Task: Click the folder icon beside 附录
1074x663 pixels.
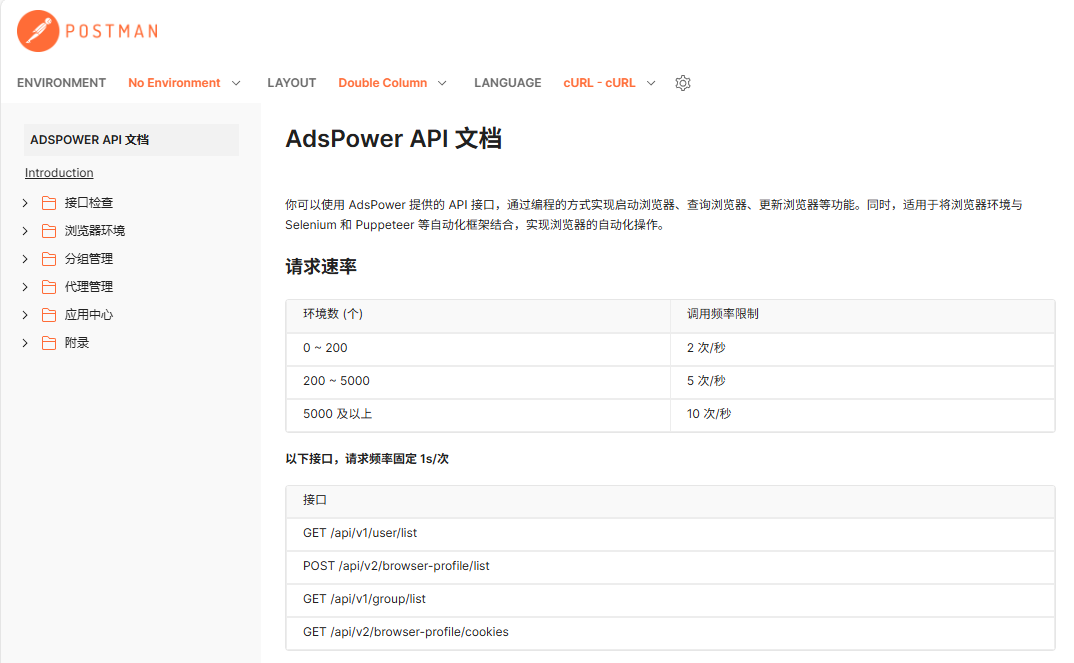Action: (49, 342)
